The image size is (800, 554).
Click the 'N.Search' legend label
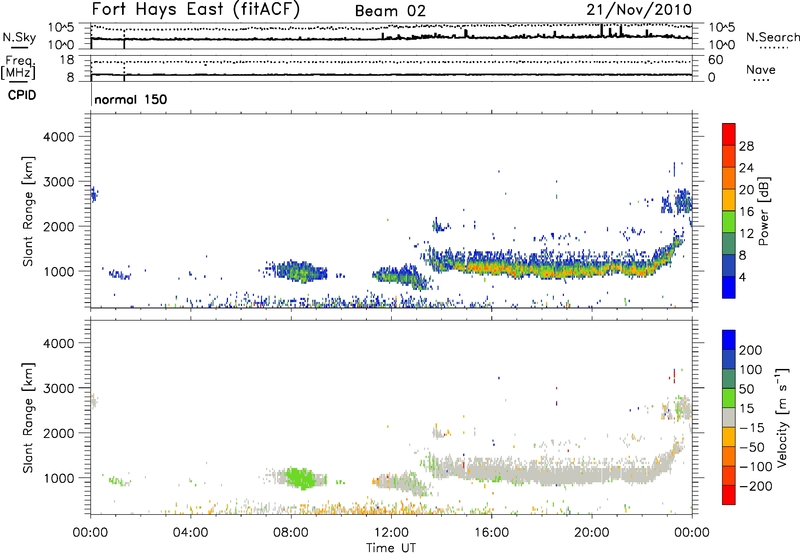click(772, 37)
